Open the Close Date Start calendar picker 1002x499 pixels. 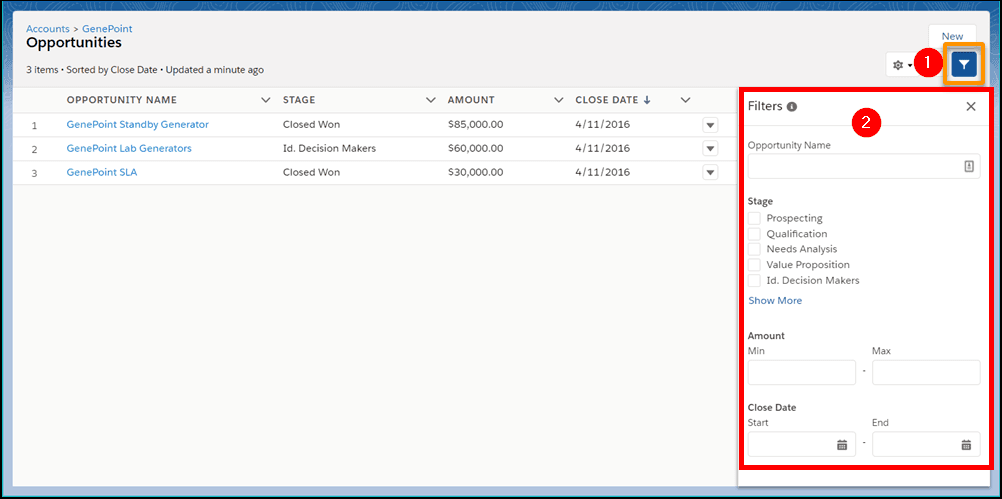(842, 445)
